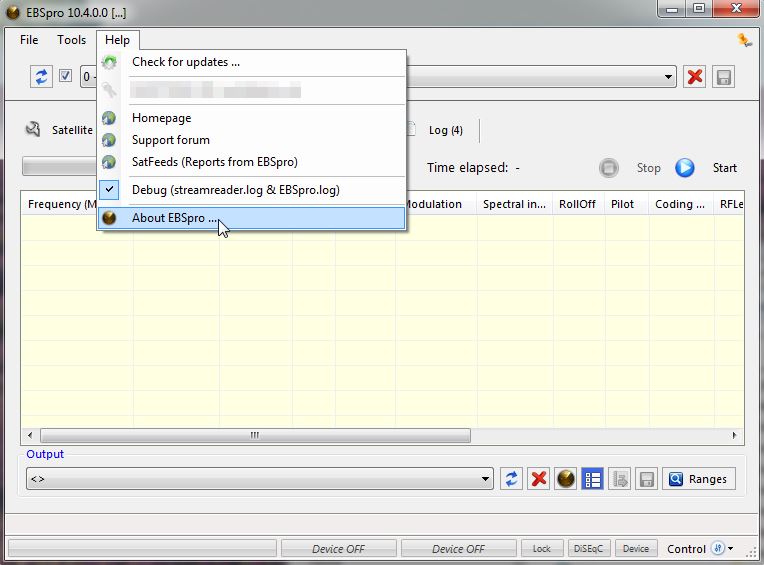
Task: Expand the top device dropdown arrow
Action: click(668, 77)
